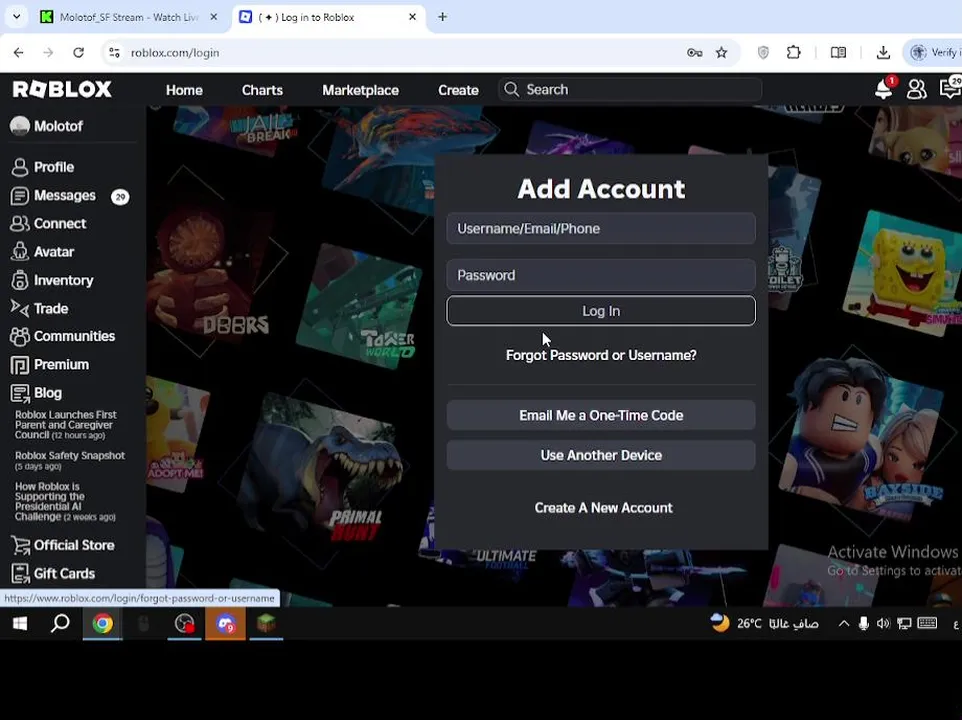Click the weather widget showing 26°C
Viewport: 962px width, 720px height.
[764, 624]
